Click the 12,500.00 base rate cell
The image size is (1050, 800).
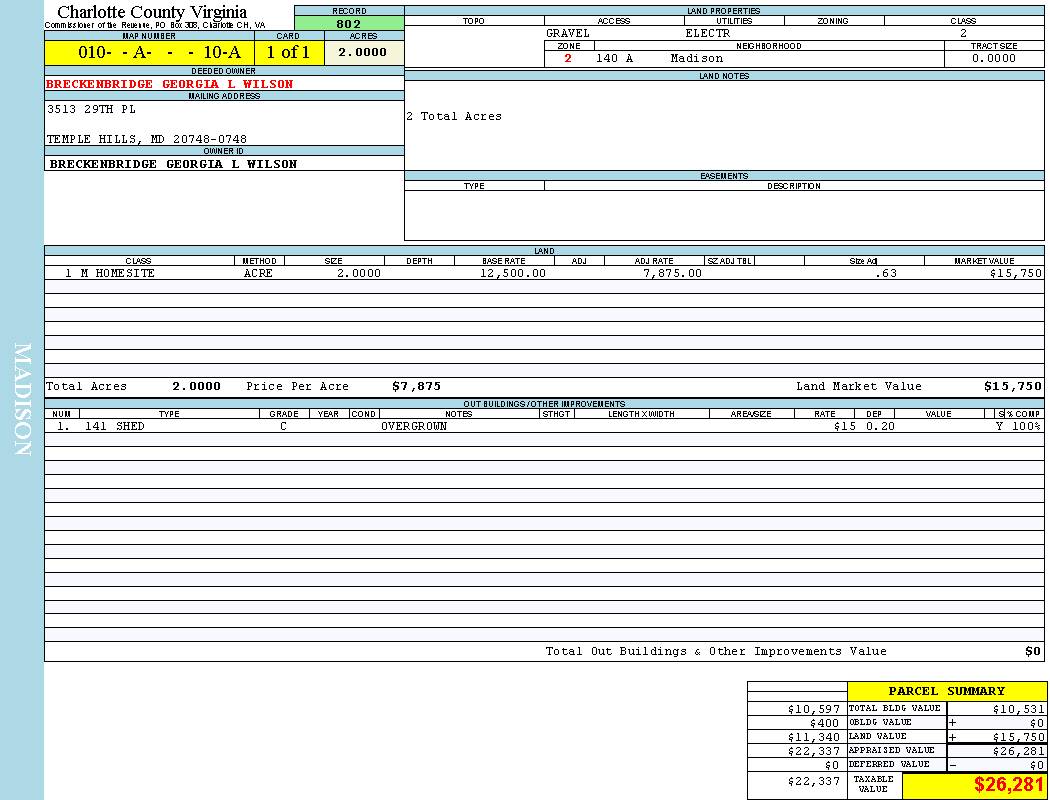pyautogui.click(x=513, y=273)
